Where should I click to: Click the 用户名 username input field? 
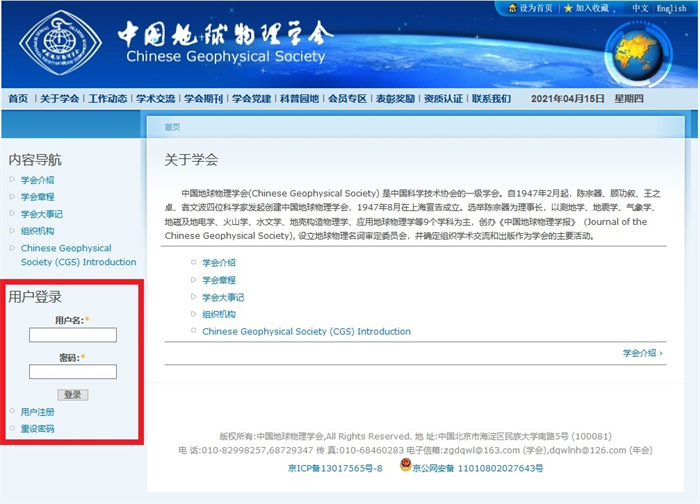coord(73,335)
